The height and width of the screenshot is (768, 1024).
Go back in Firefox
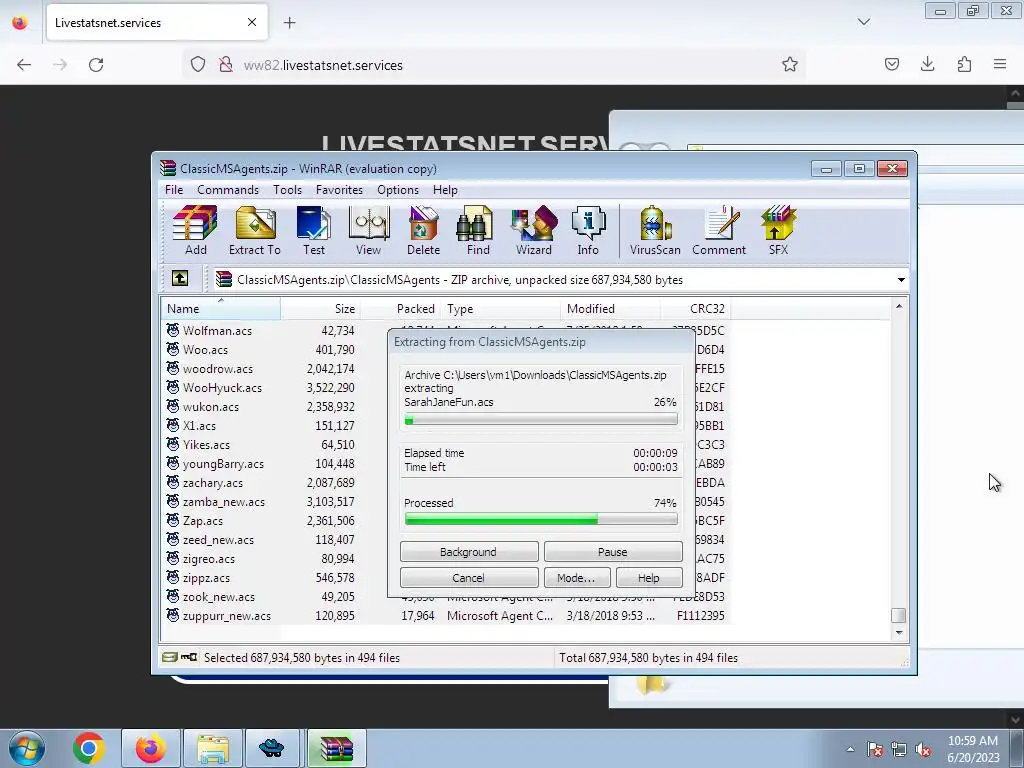click(x=24, y=65)
